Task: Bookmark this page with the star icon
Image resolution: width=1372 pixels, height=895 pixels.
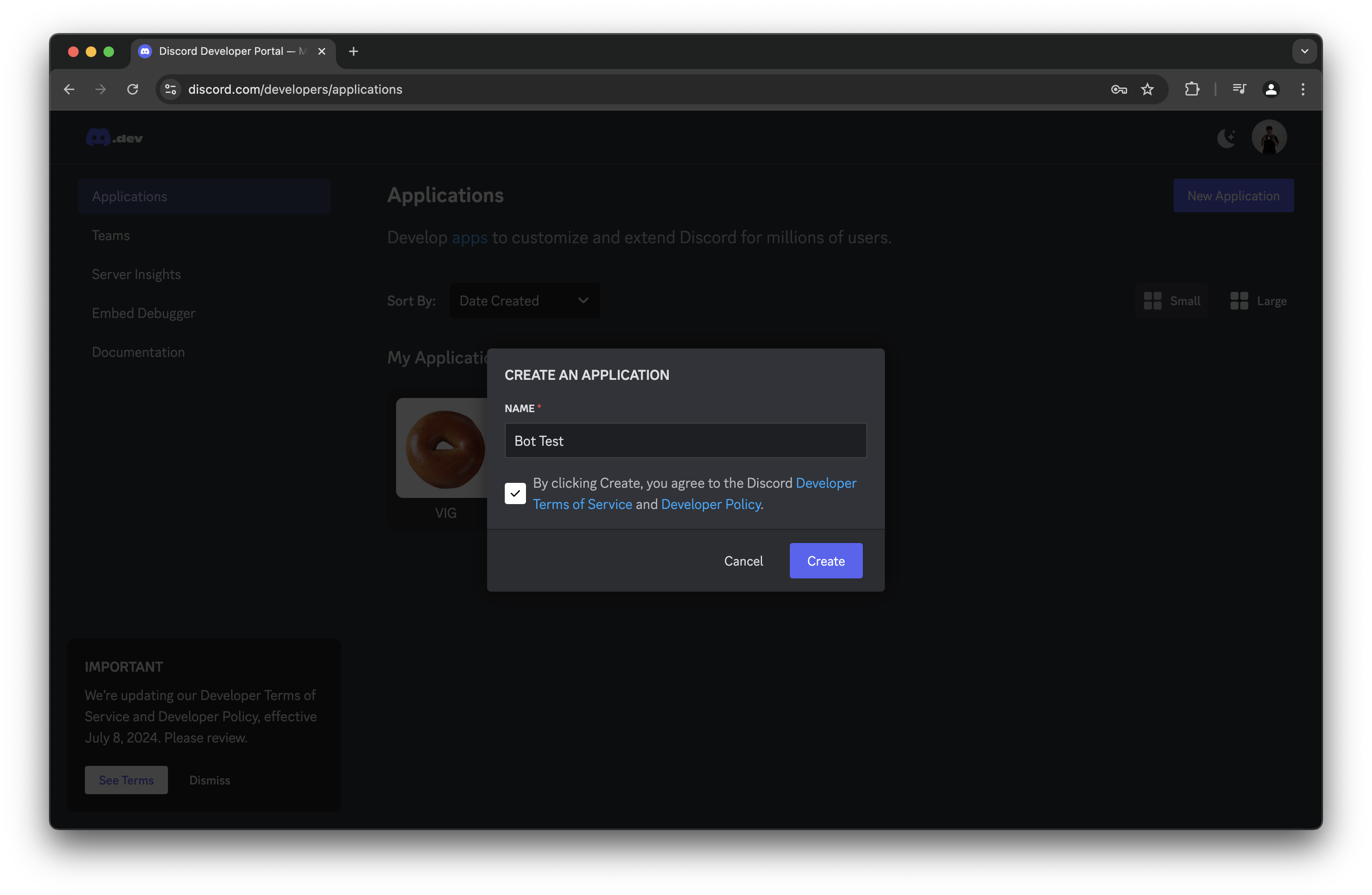Action: point(1147,89)
